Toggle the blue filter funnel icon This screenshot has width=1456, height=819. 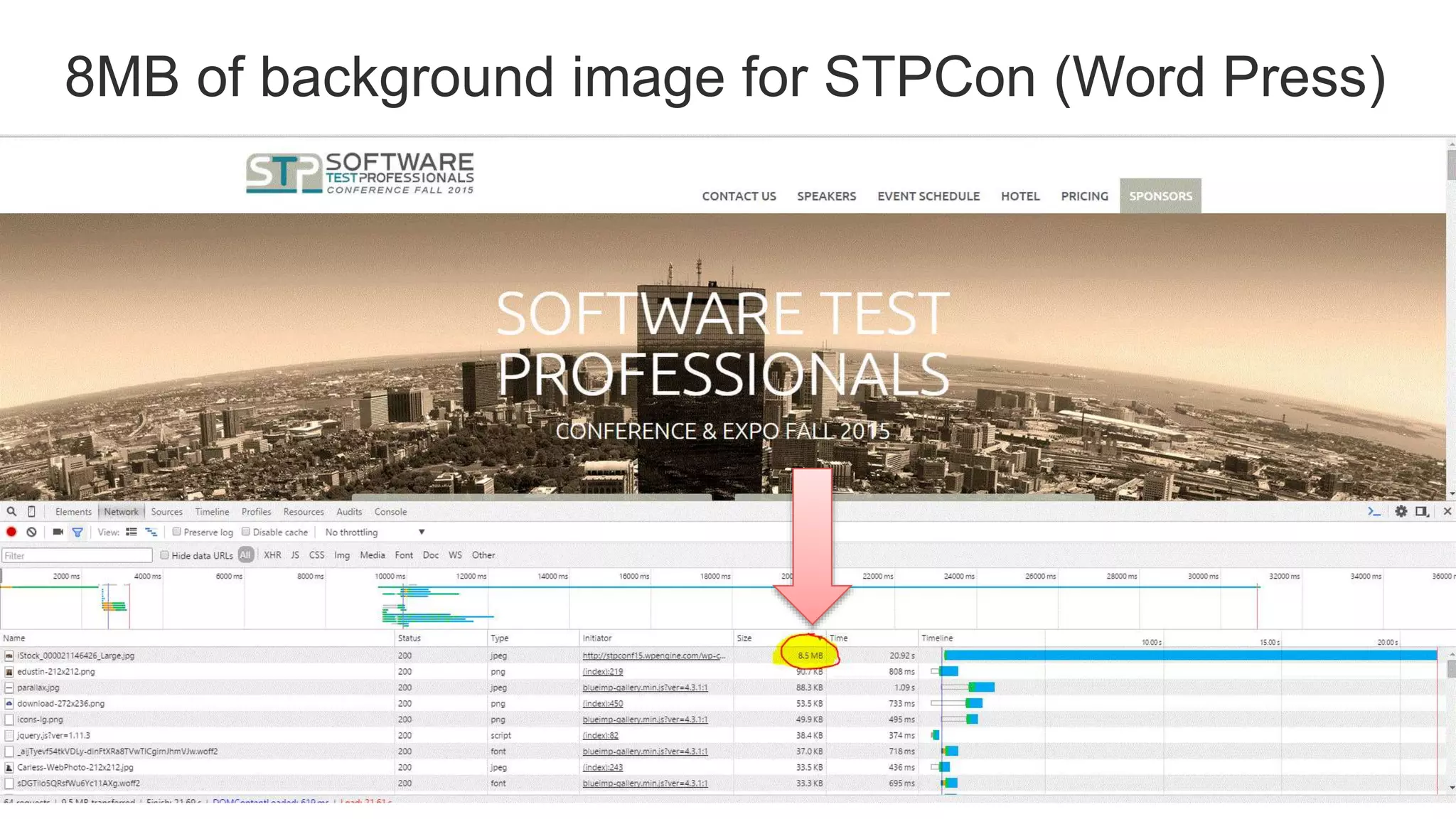click(77, 532)
